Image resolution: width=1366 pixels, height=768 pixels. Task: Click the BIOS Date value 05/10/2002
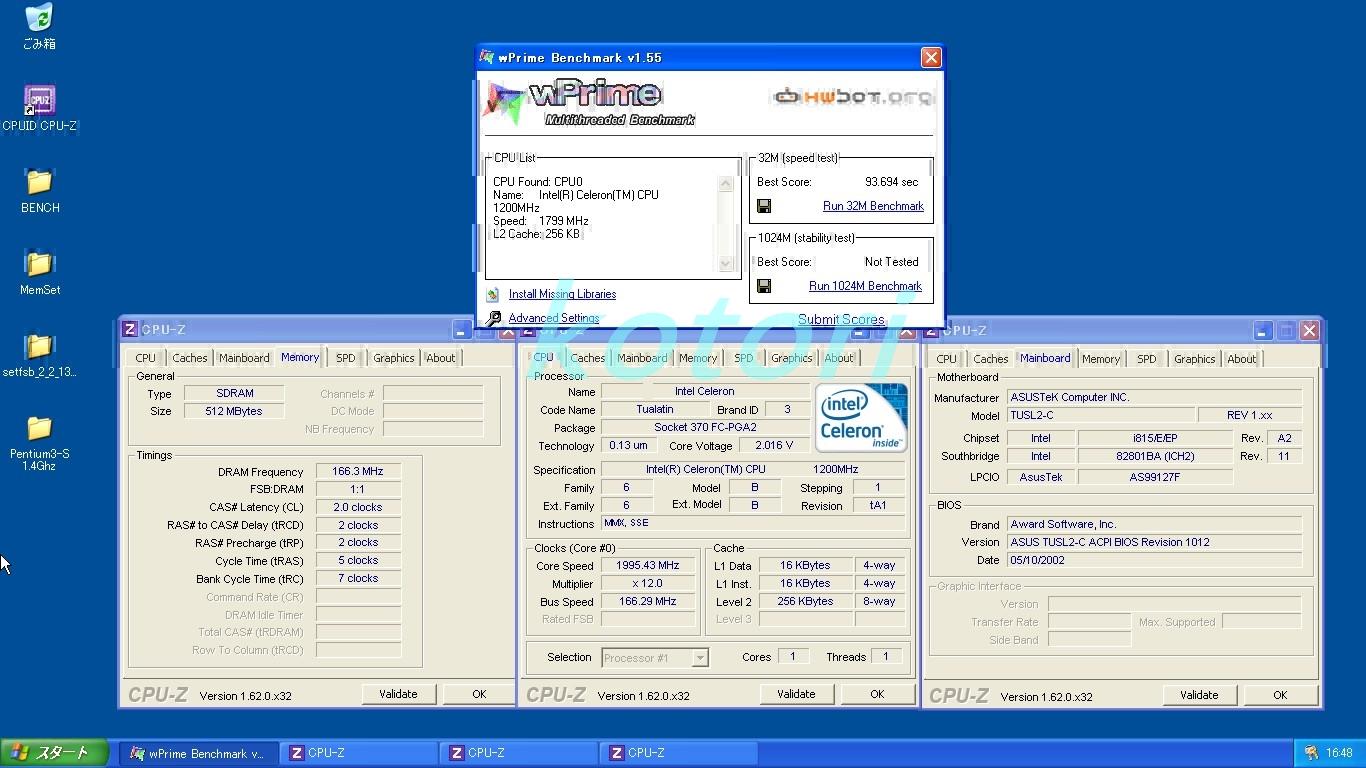[1154, 560]
